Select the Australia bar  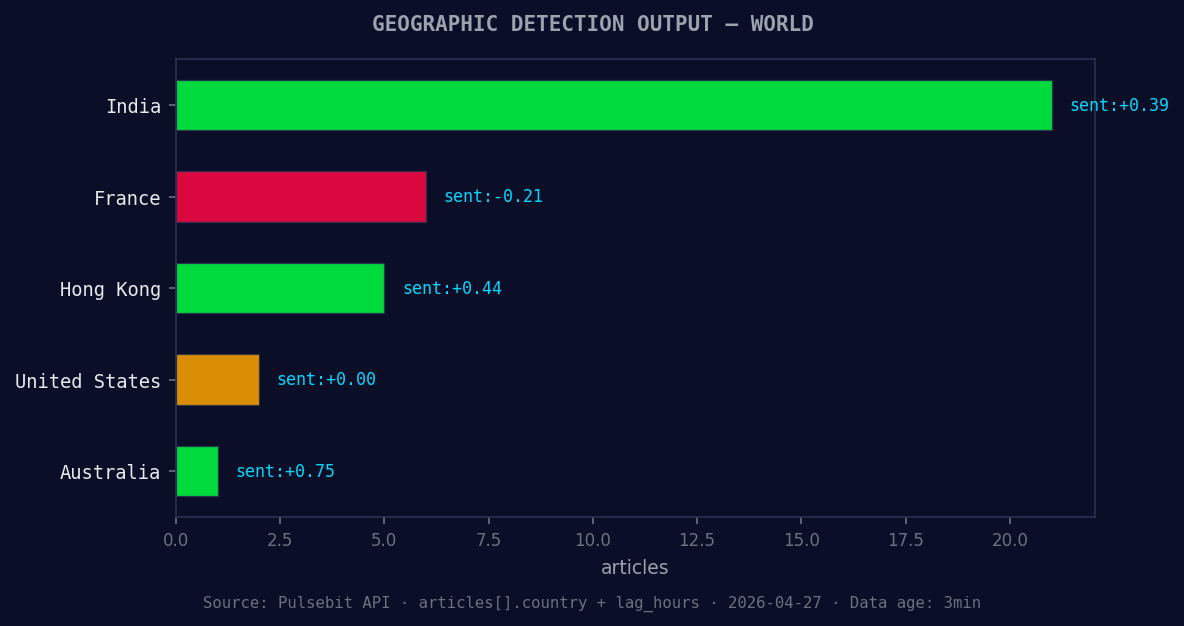[x=197, y=471]
